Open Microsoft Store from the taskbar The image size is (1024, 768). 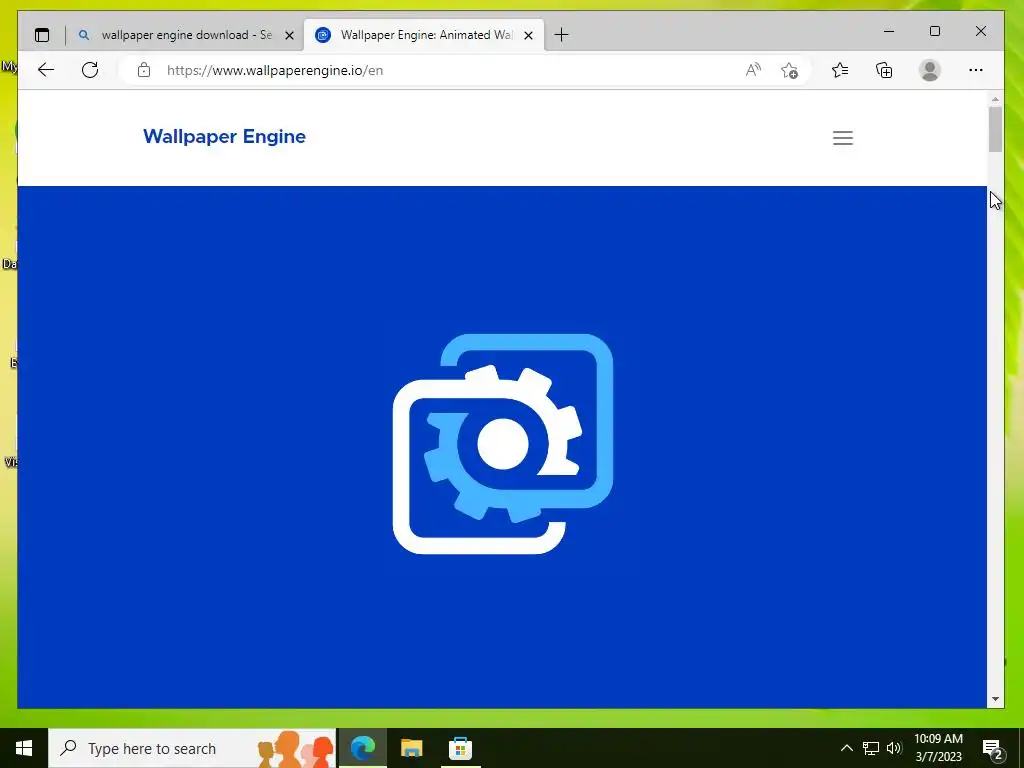click(460, 748)
